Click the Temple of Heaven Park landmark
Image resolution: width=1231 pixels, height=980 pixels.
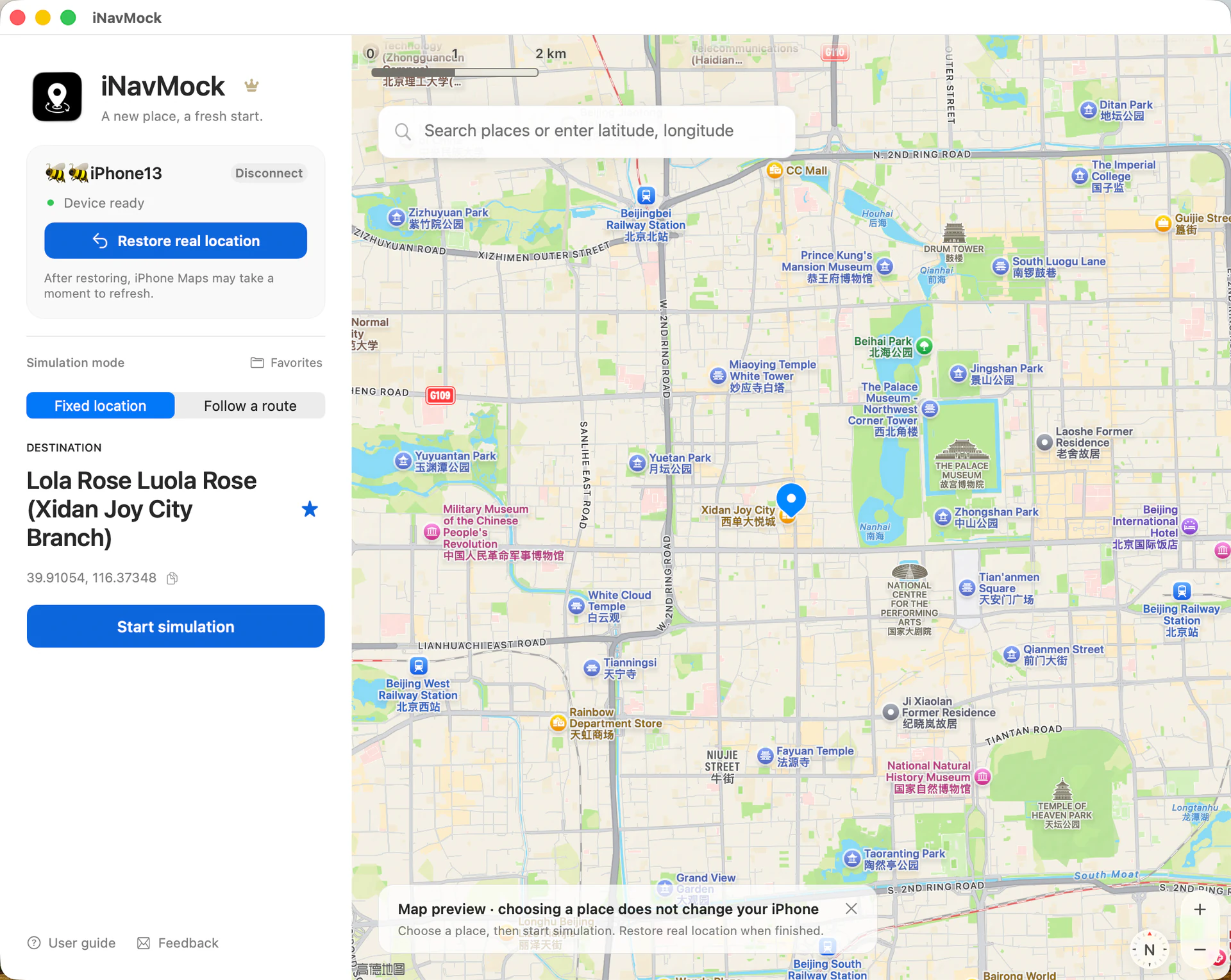1062,790
